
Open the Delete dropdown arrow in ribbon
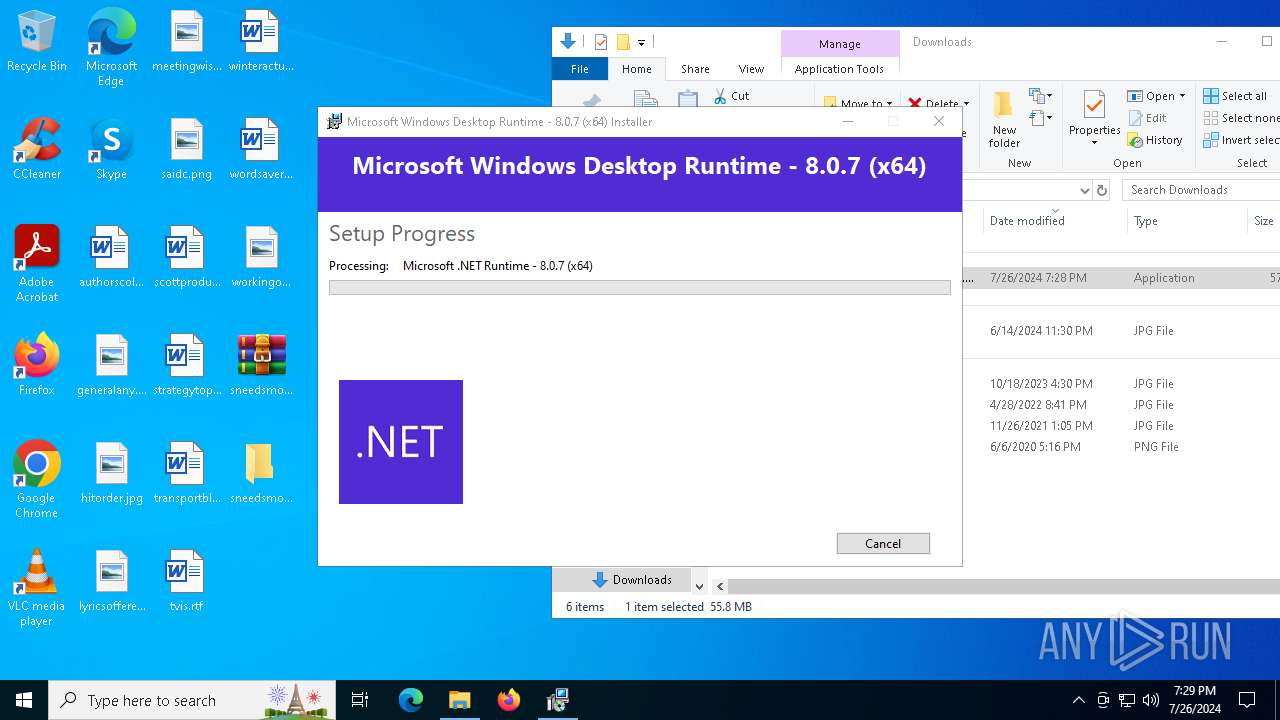tap(966, 104)
